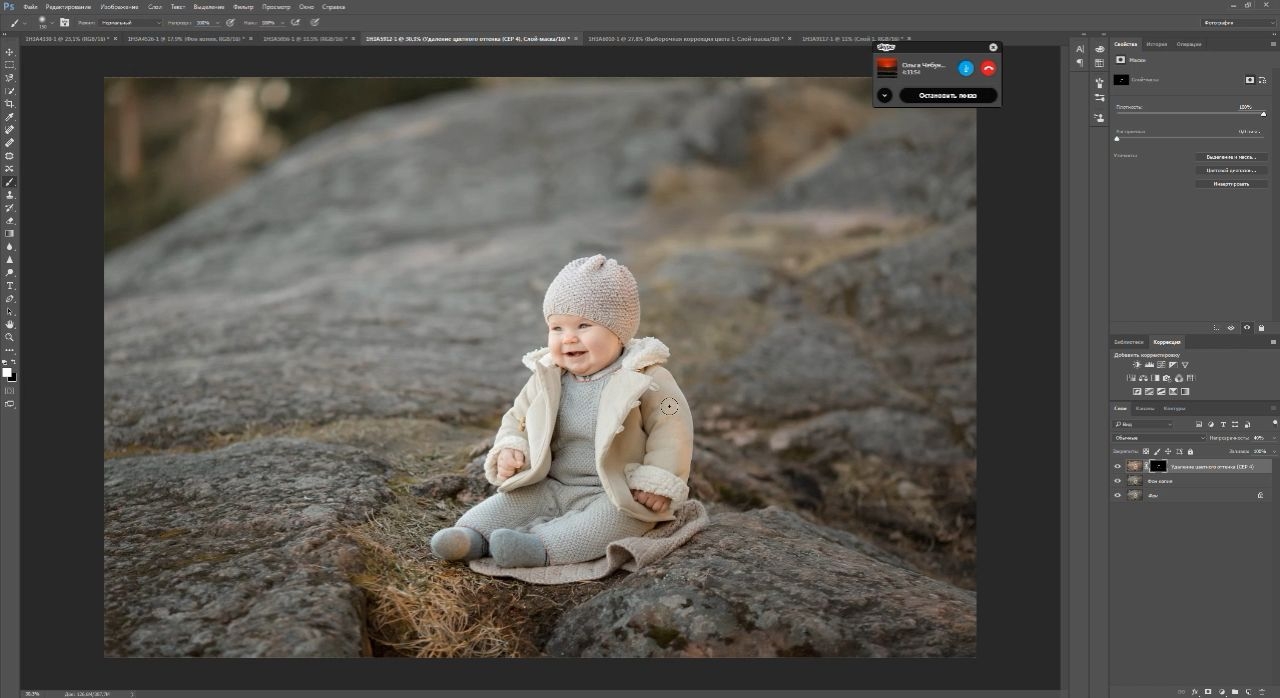End the call with the red button
This screenshot has height=698, width=1280.
[x=988, y=68]
